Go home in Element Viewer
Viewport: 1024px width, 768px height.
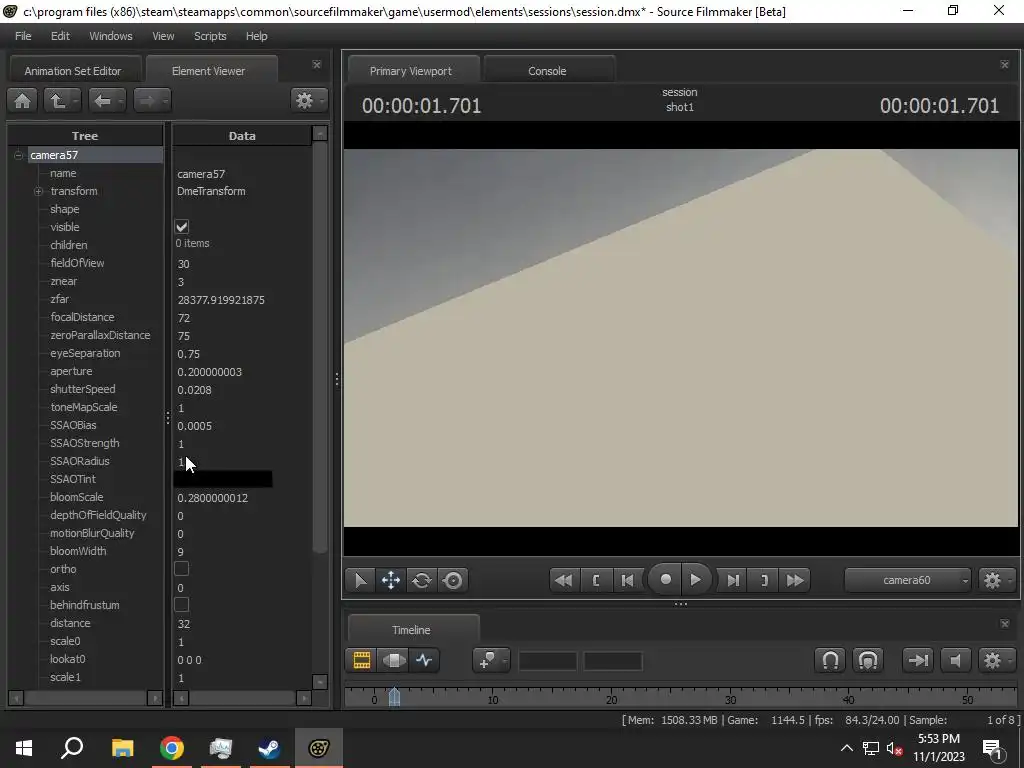tap(22, 101)
